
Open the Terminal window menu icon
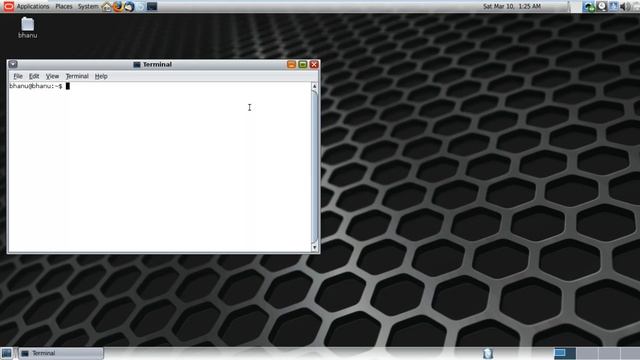coord(13,64)
